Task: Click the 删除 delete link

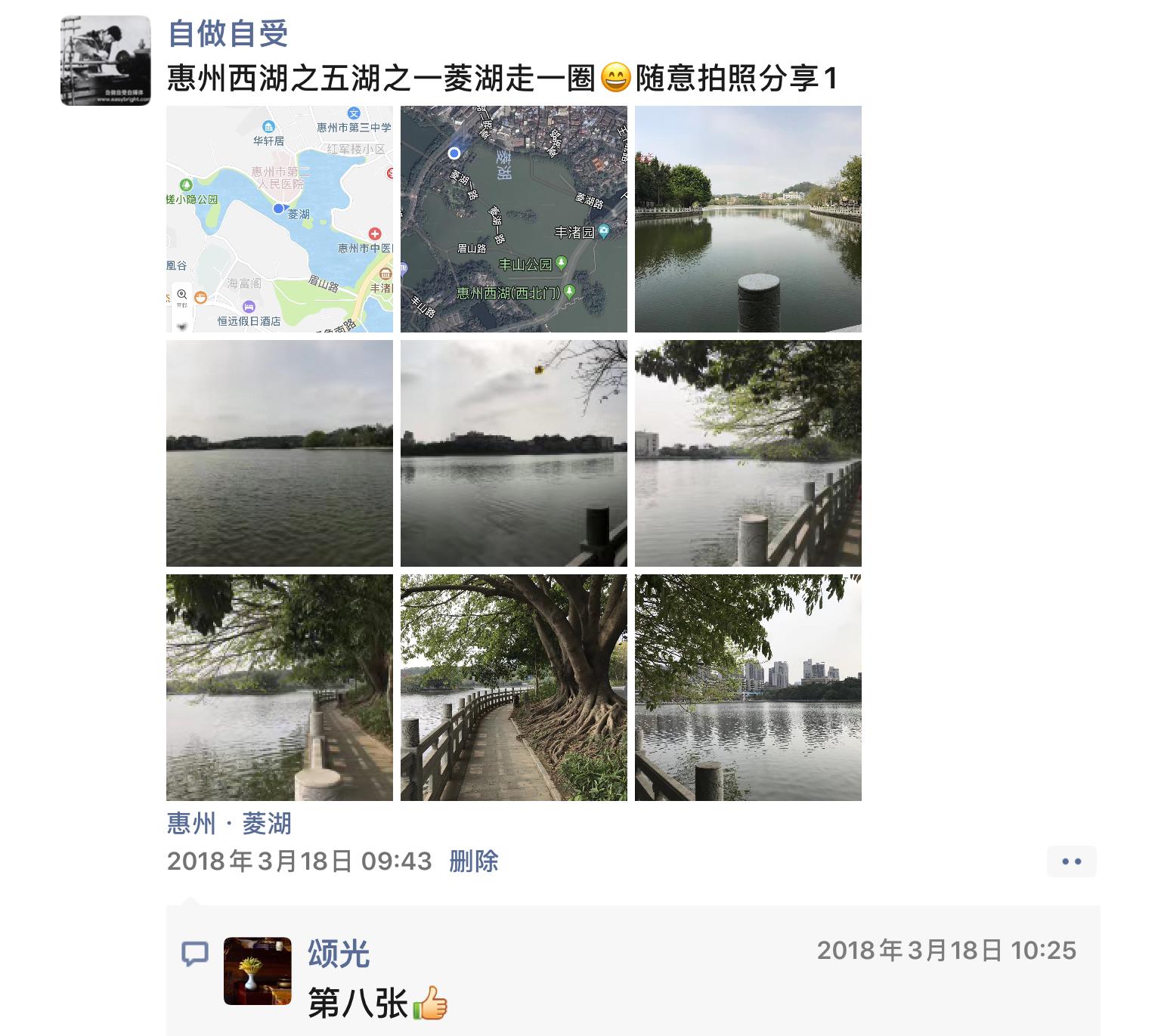Action: (x=474, y=861)
